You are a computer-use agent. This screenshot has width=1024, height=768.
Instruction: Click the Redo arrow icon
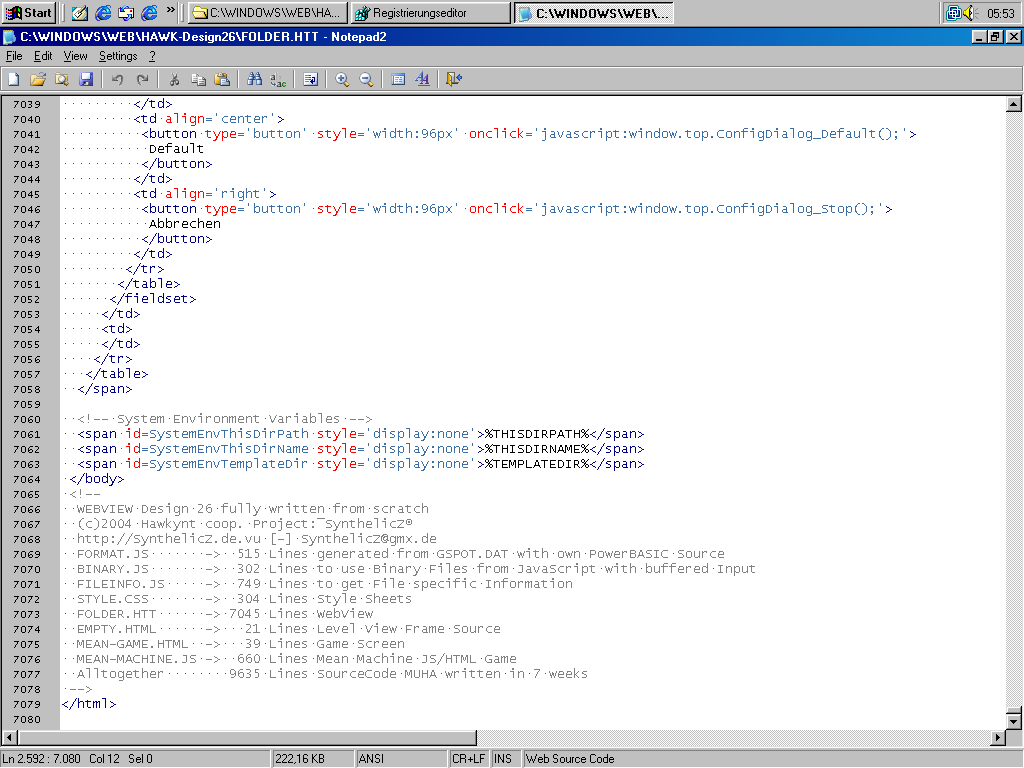[142, 80]
